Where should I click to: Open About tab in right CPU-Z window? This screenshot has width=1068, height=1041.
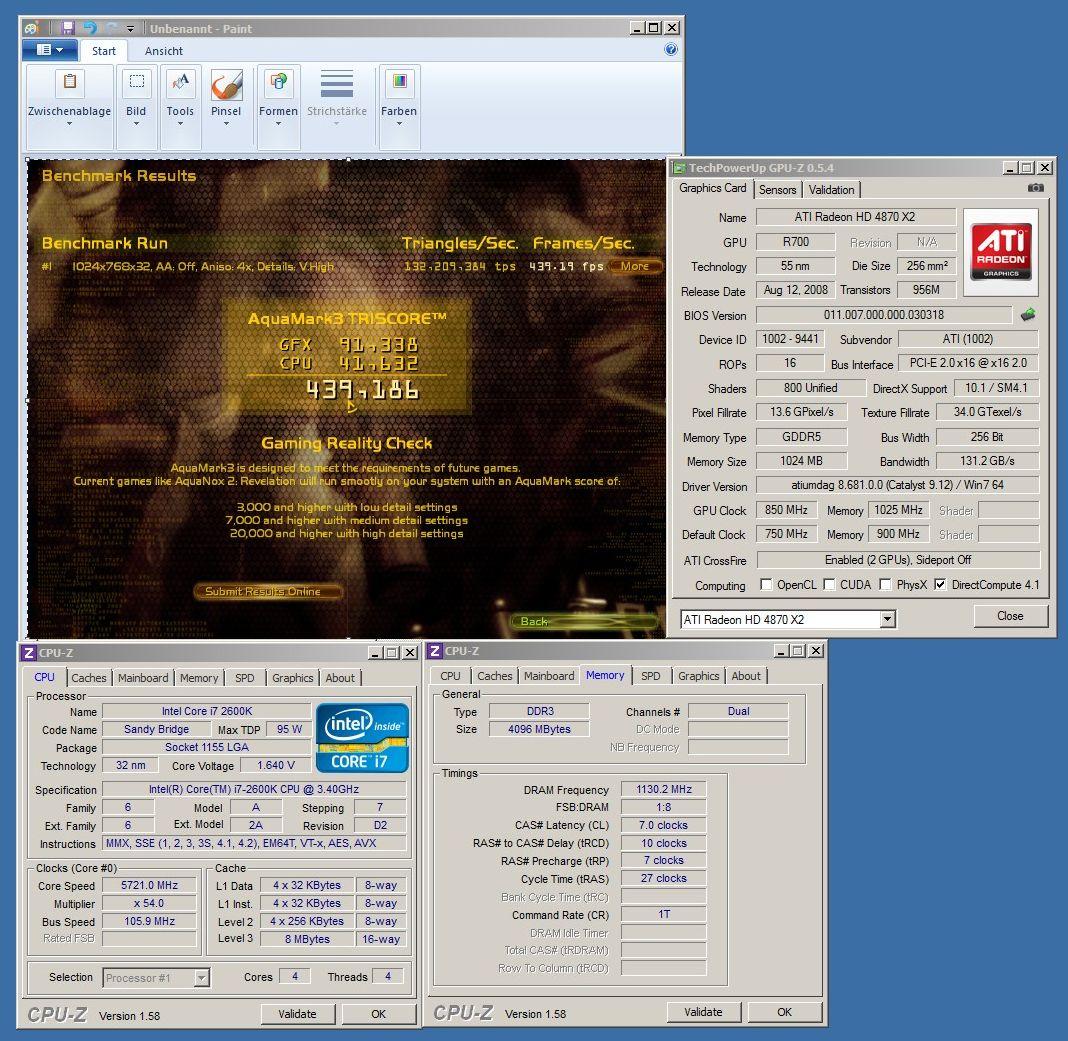pos(746,676)
